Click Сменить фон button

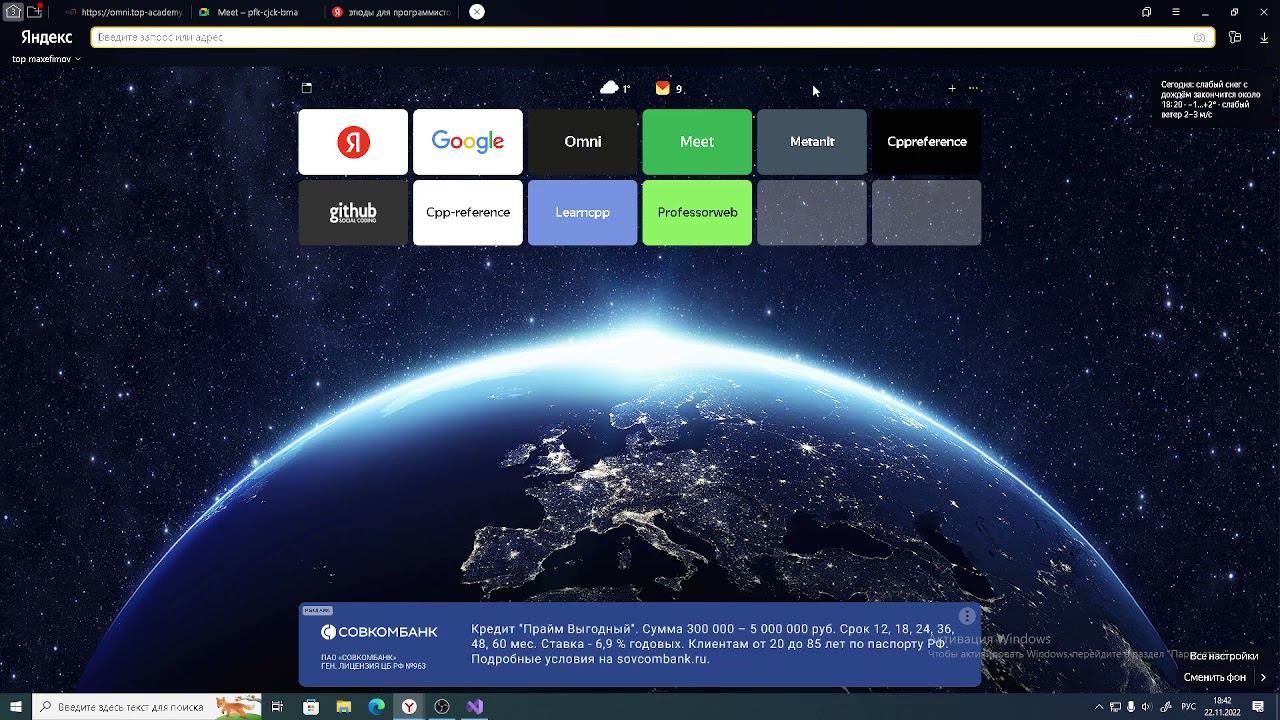[1214, 677]
